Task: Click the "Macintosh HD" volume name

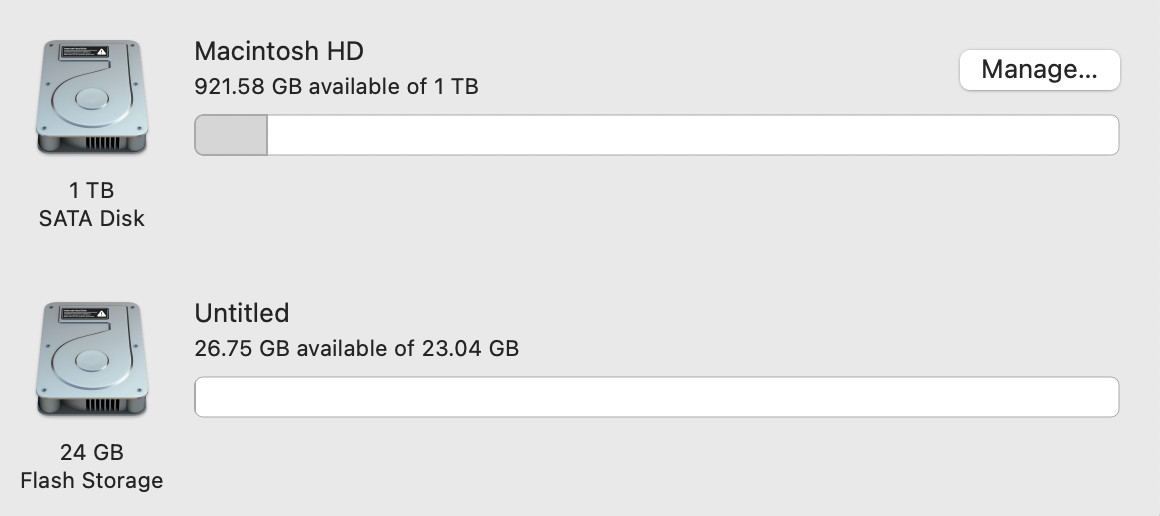Action: 279,51
